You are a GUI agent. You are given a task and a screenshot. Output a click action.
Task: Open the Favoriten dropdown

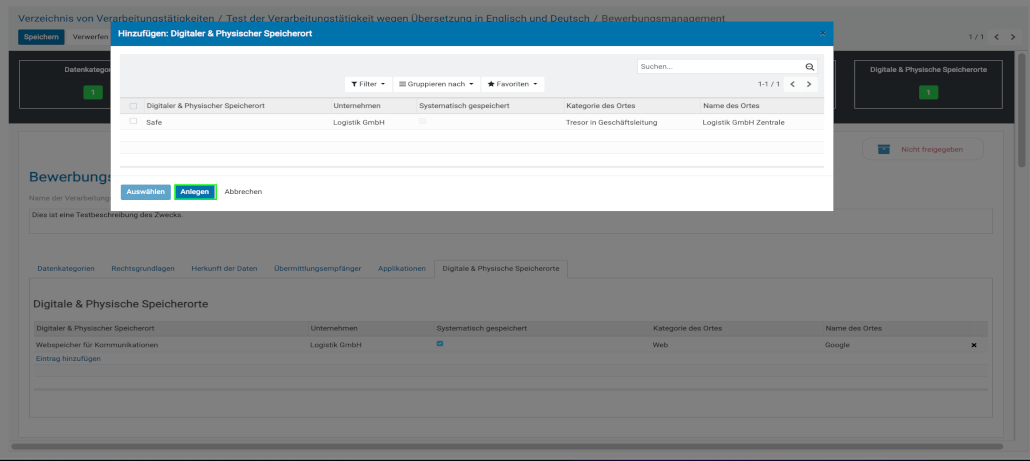(513, 84)
